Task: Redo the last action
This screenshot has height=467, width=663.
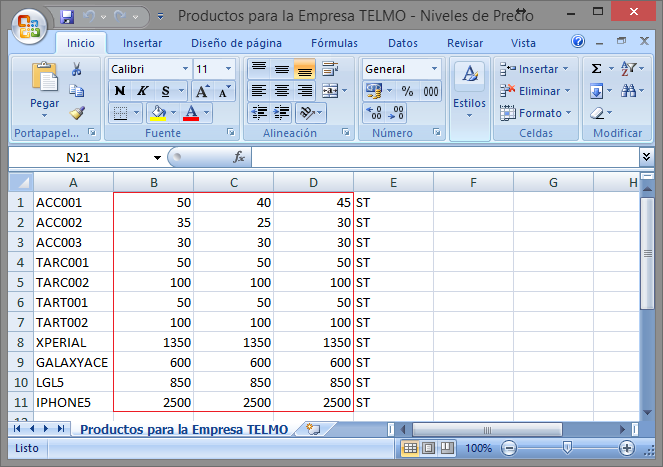Action: click(121, 17)
